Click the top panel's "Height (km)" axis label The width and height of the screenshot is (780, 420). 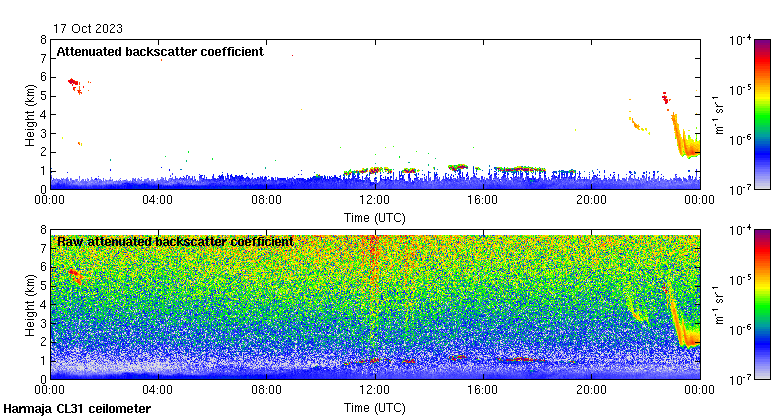[x=30, y=115]
